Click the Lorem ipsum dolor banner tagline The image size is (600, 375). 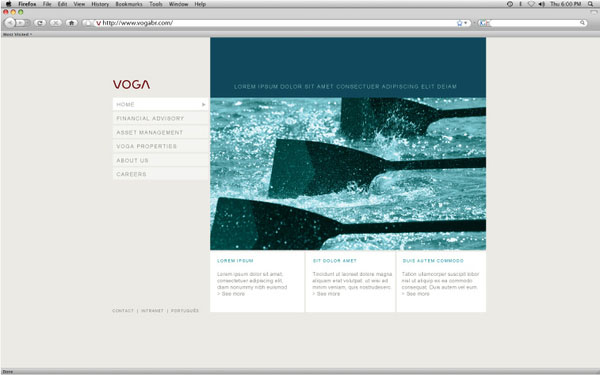pos(345,86)
